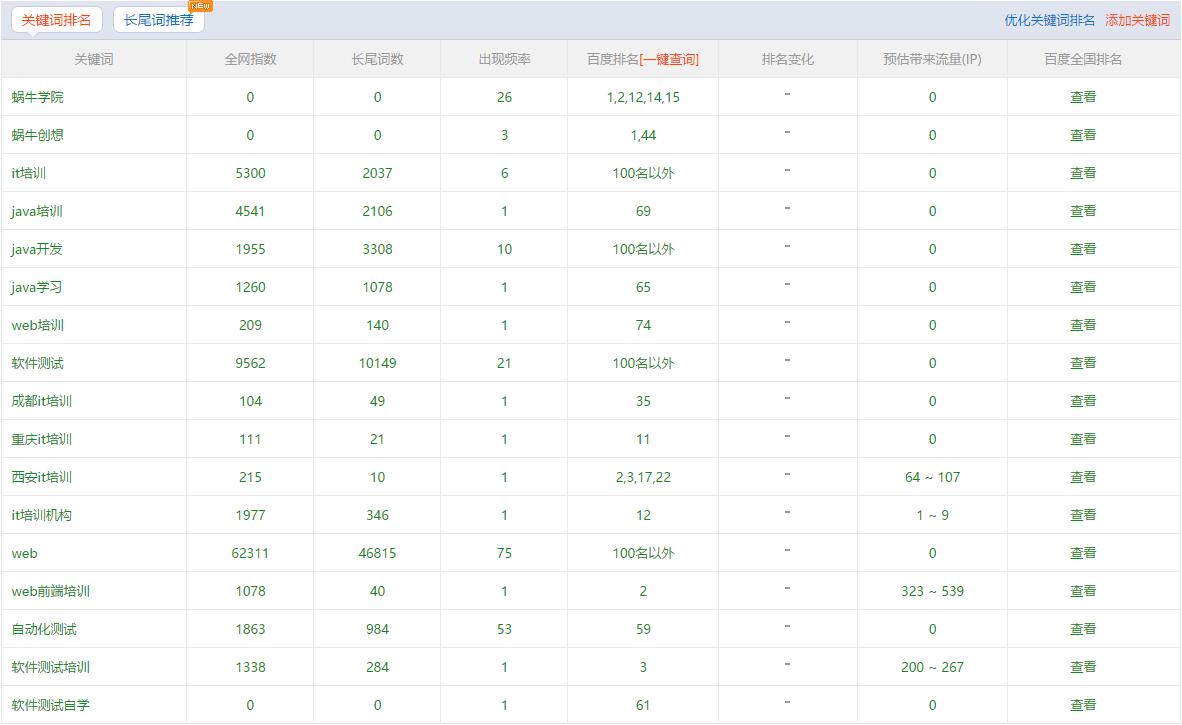Screen dimensions: 1182x725
Task: Click the 一键查询 link in header
Action: (x=669, y=59)
